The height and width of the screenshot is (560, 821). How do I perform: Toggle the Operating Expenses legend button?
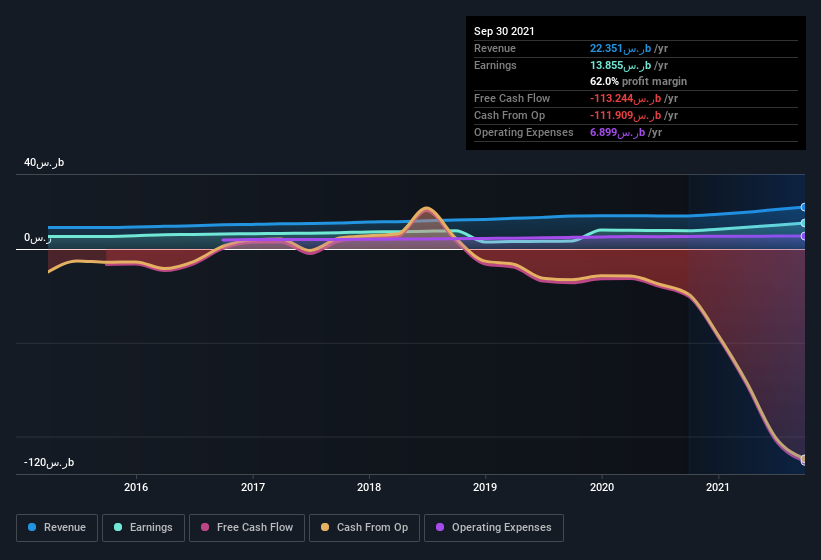[493, 528]
